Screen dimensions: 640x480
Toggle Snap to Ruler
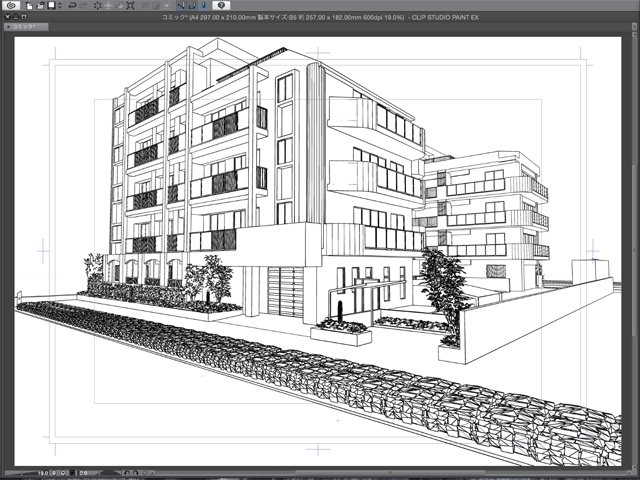pyautogui.click(x=181, y=5)
